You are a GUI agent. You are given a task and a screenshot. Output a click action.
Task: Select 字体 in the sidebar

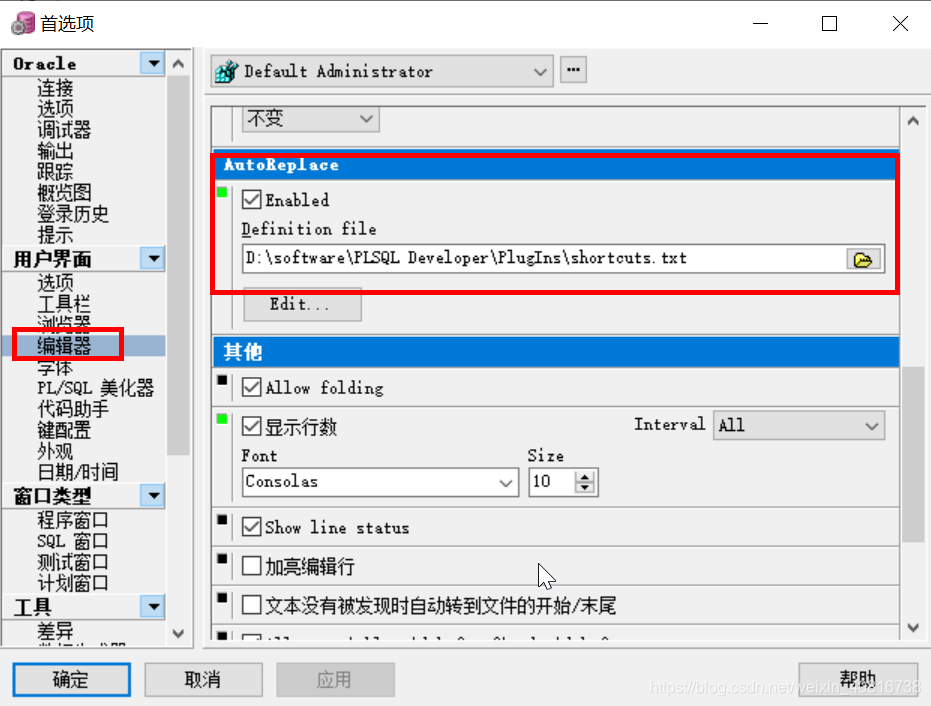pos(55,368)
